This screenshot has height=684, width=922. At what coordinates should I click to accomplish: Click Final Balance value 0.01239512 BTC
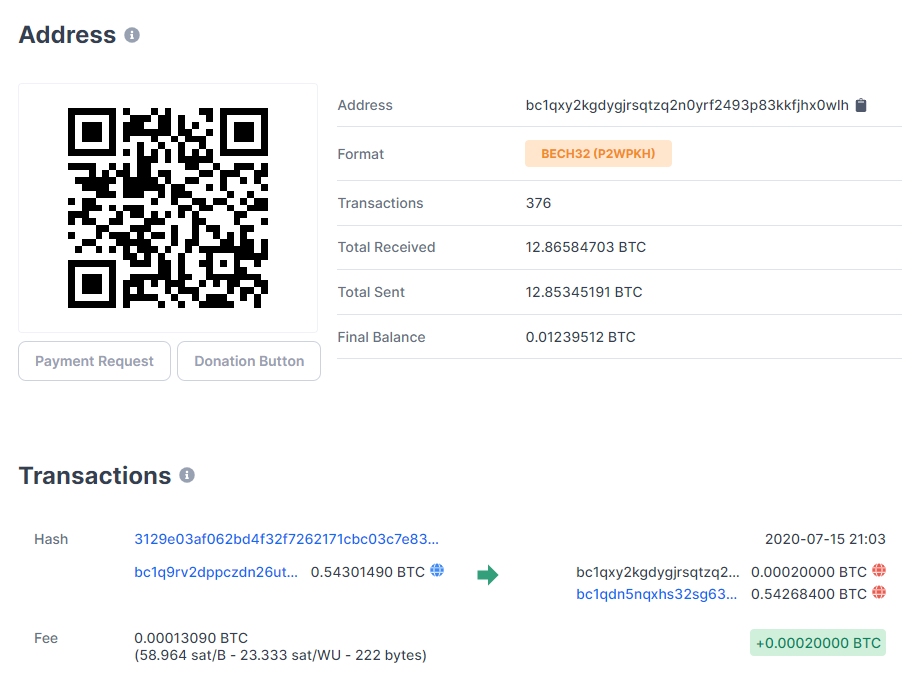coord(580,337)
